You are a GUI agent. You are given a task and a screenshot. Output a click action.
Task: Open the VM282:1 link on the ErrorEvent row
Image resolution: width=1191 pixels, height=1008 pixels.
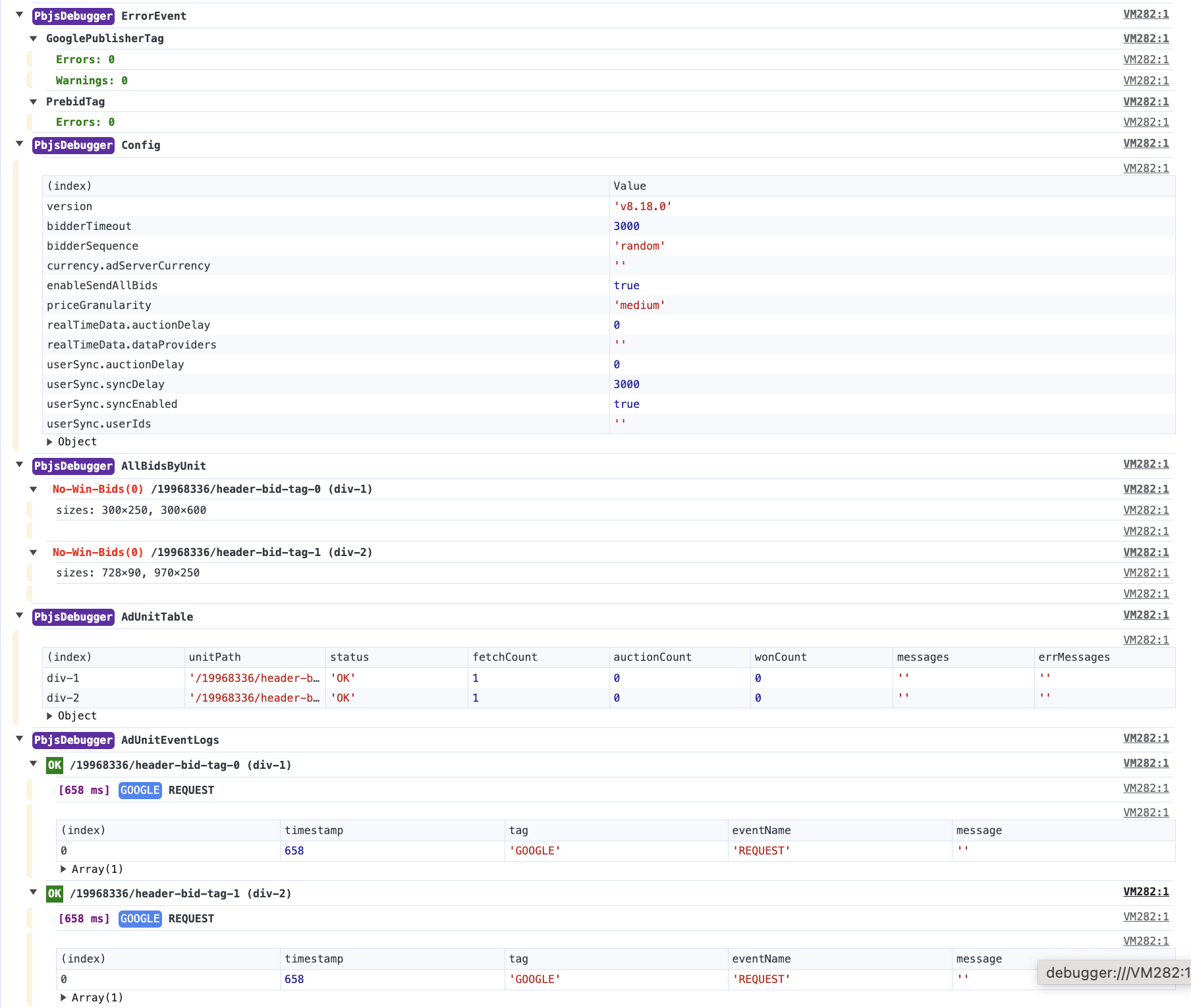(1146, 14)
